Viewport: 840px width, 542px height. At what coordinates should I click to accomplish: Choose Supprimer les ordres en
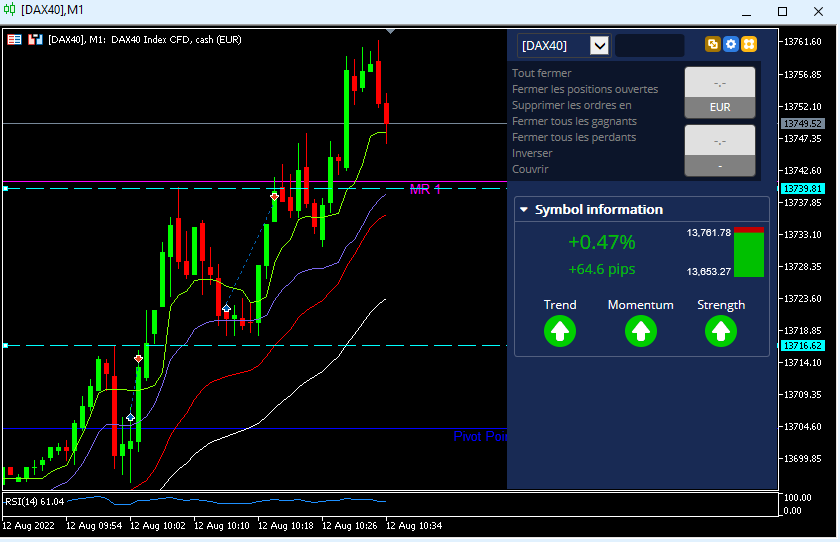click(572, 105)
